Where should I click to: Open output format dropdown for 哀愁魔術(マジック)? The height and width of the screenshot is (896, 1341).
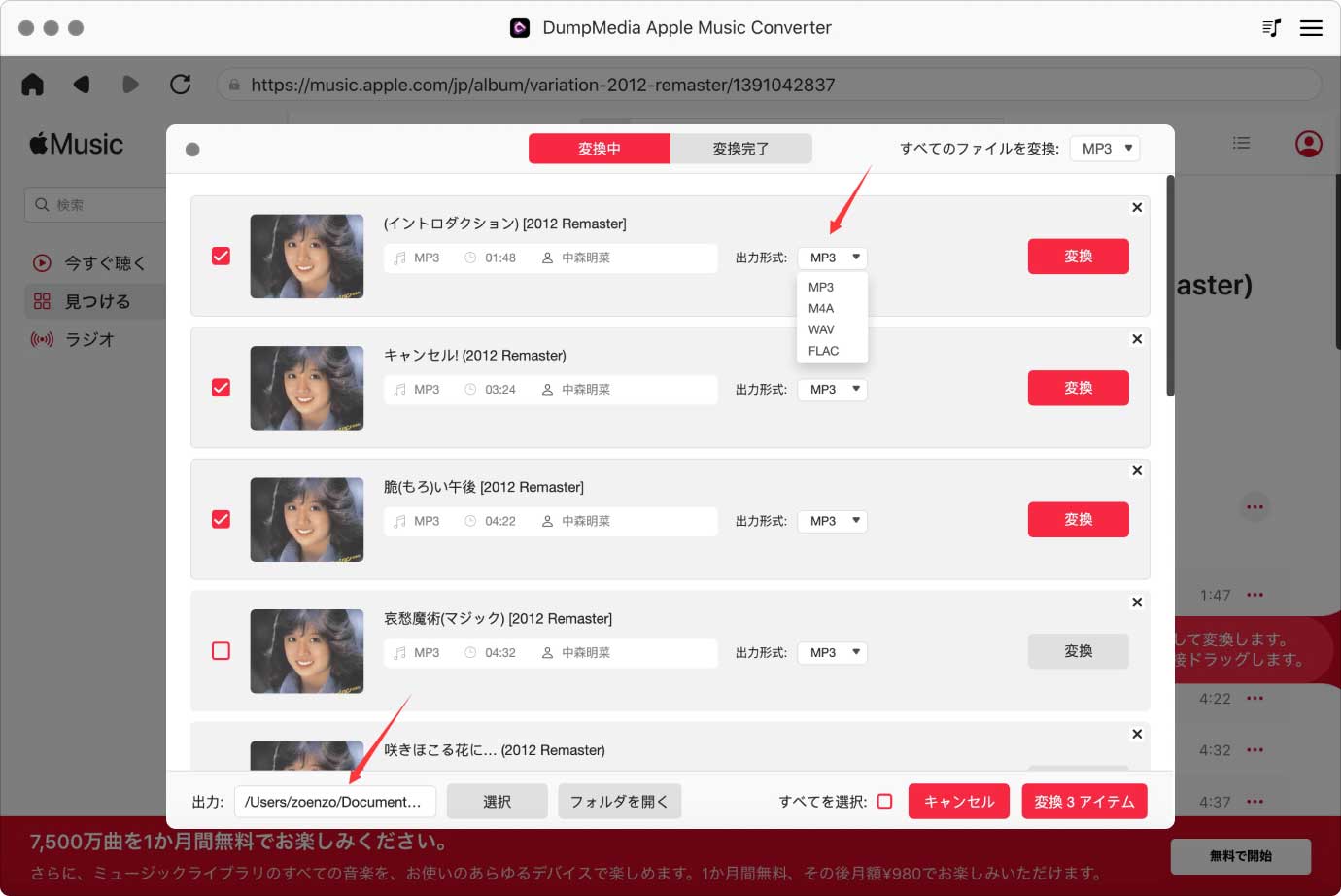coord(833,652)
